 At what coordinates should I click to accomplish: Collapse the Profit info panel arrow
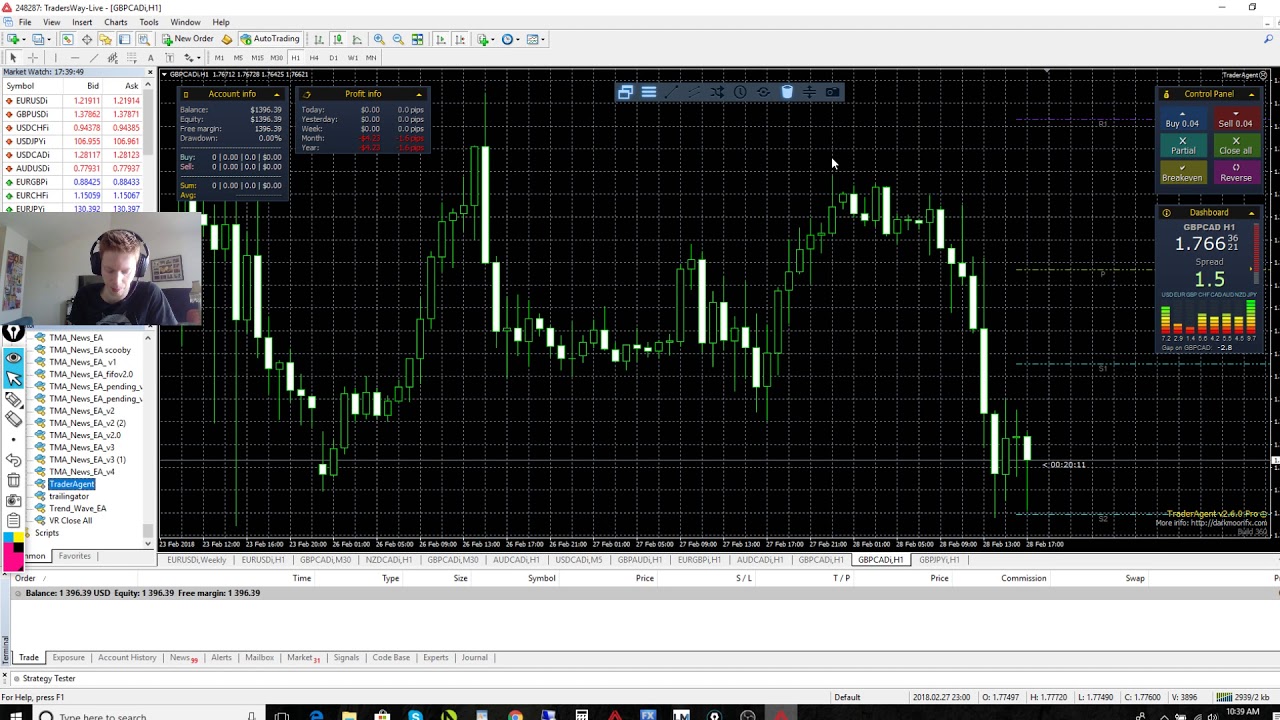coord(419,94)
